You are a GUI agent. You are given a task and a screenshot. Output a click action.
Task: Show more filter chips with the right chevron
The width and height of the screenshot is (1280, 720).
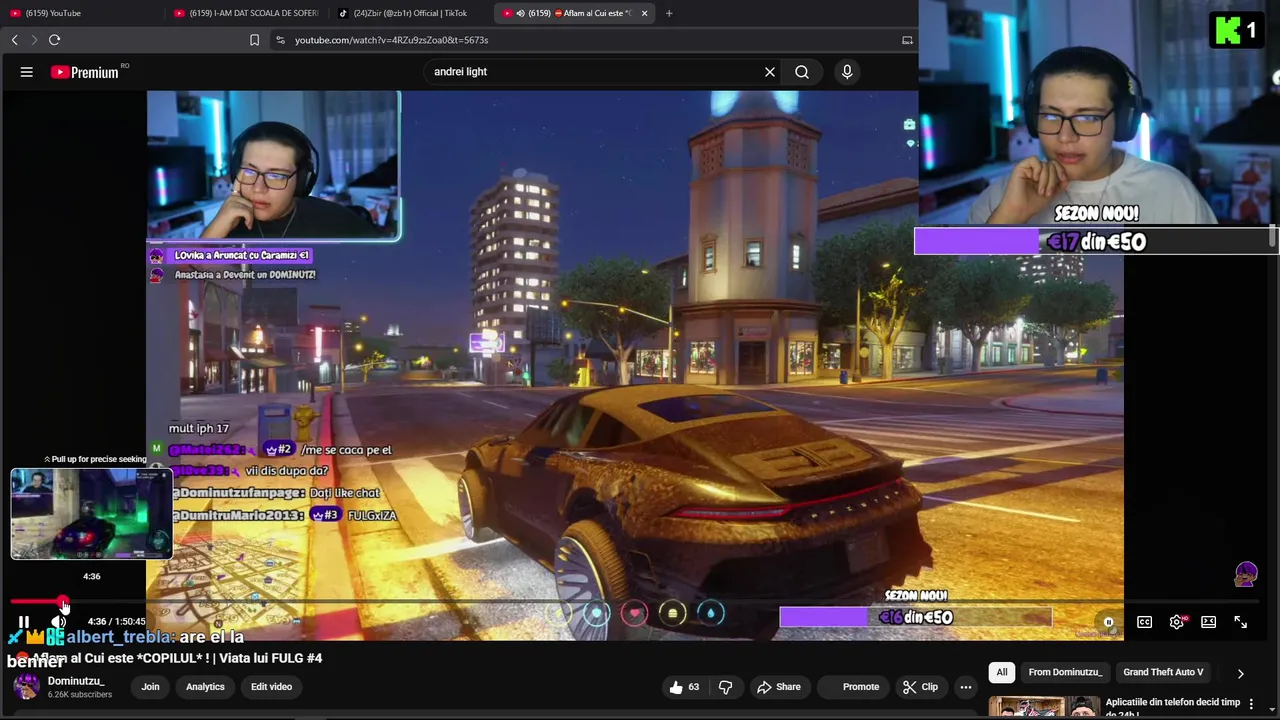pos(1241,673)
